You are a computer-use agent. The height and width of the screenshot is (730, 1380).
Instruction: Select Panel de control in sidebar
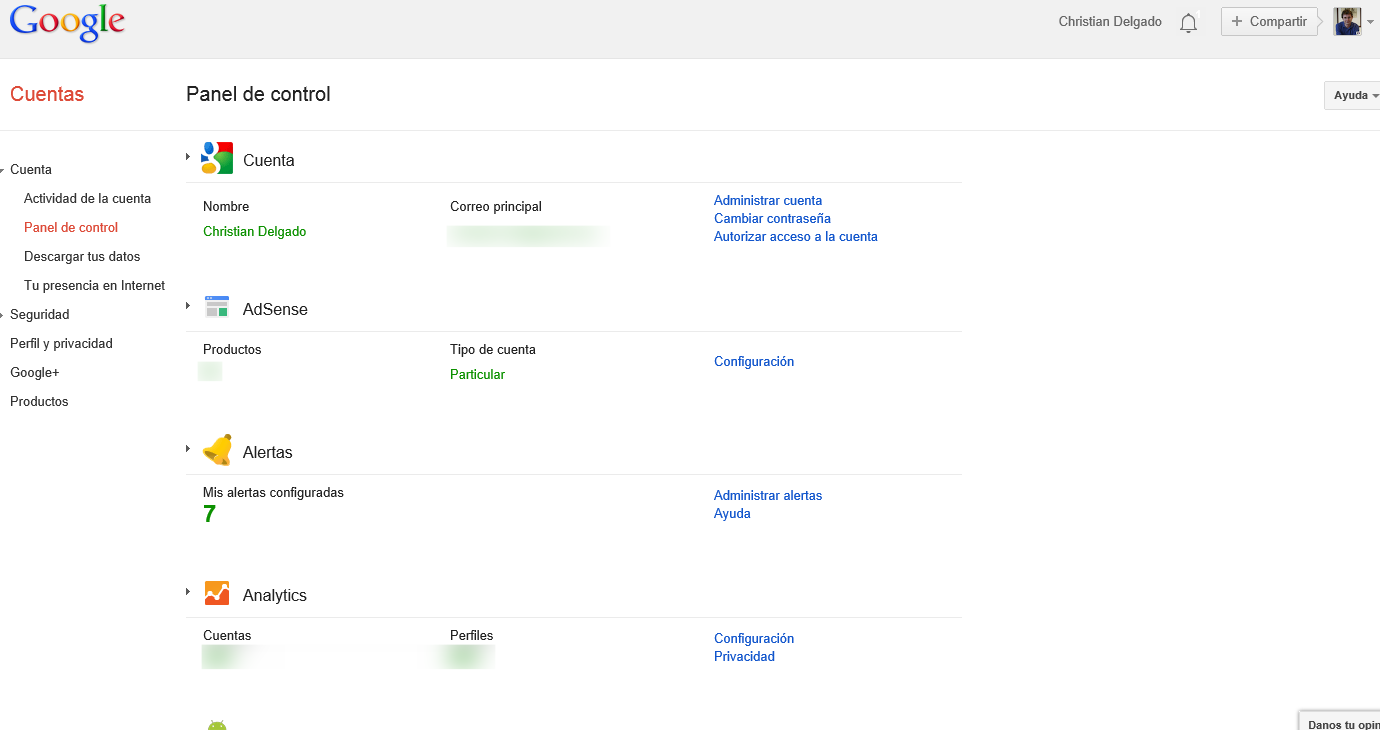pos(71,227)
